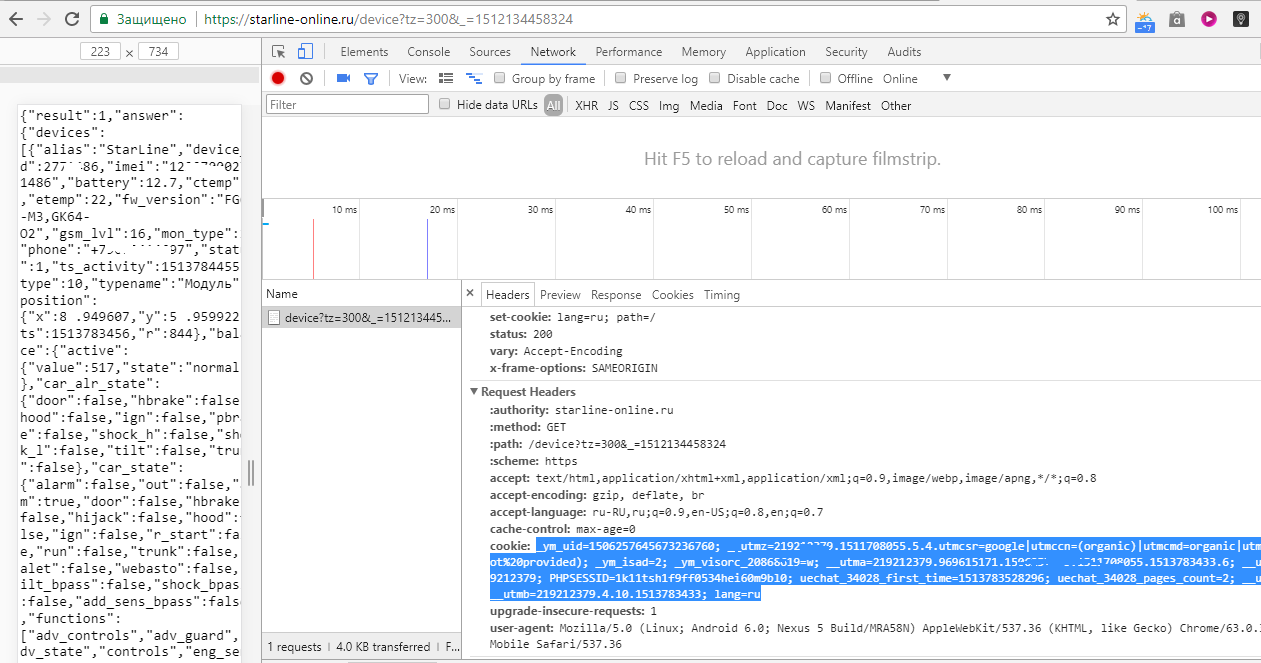Stop recording the network log
The image size is (1261, 663).
pos(278,78)
